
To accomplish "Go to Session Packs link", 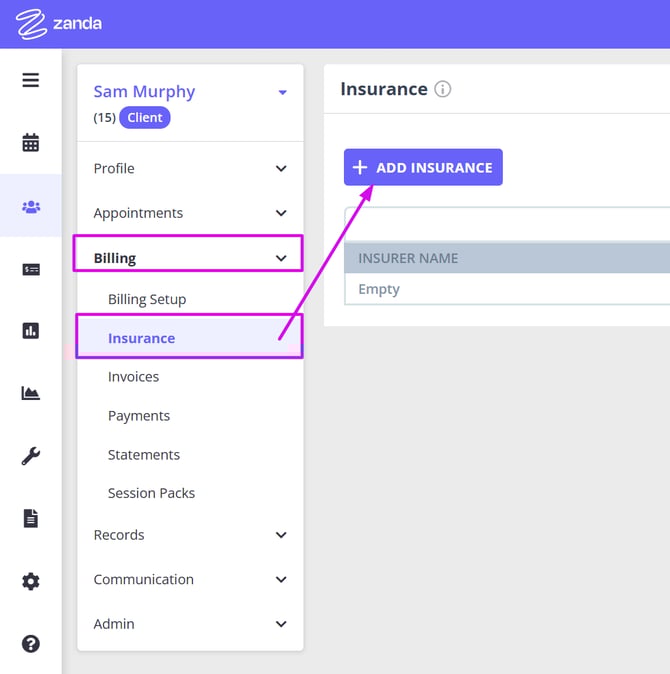I will tap(151, 493).
